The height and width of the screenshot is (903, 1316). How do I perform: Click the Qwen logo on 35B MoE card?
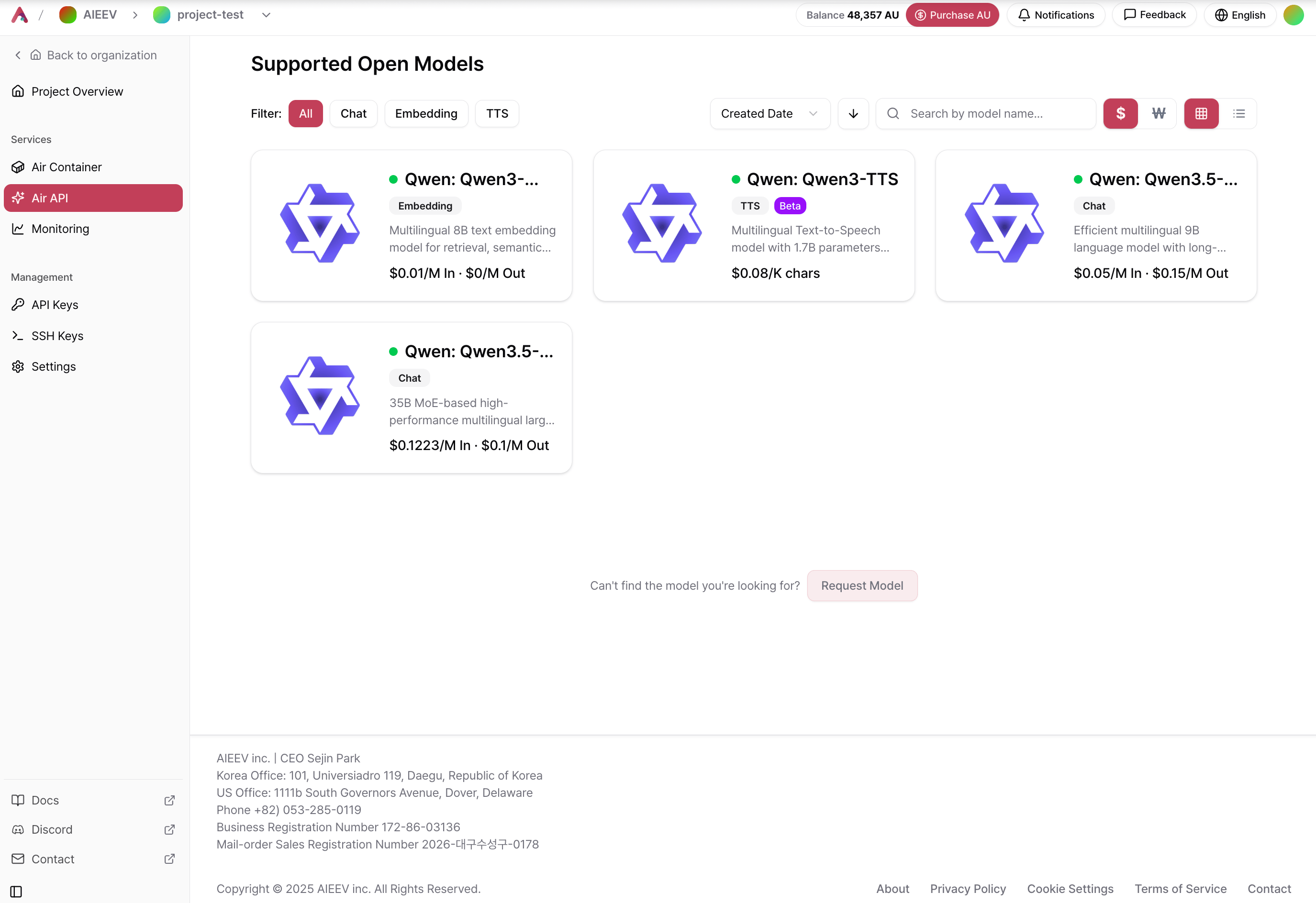coord(320,396)
